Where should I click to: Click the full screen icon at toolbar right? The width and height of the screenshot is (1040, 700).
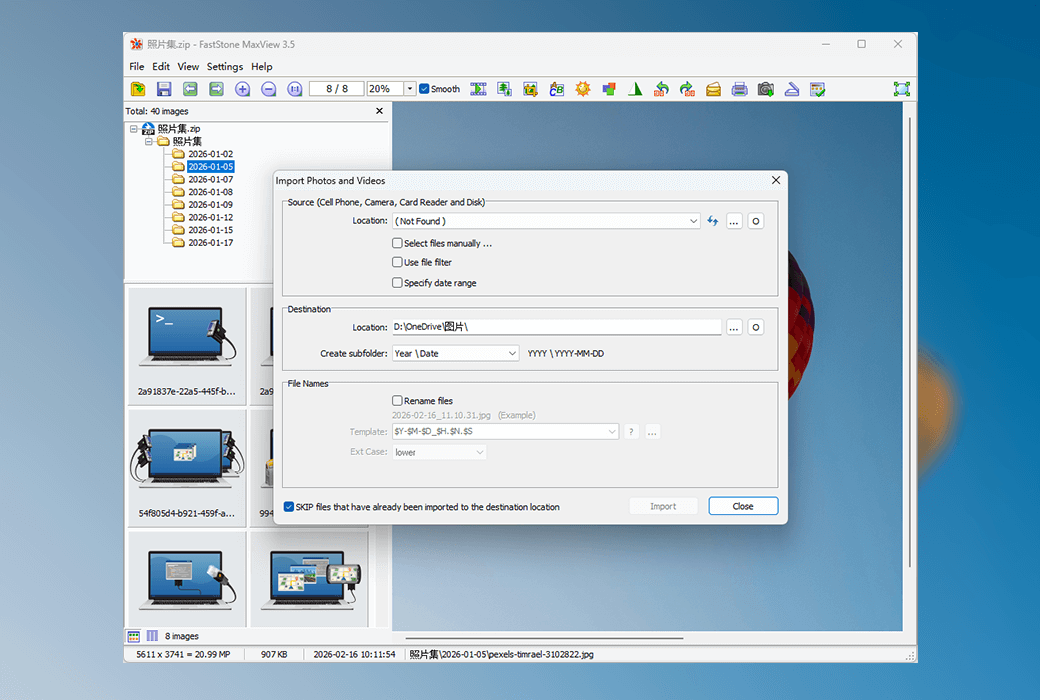coord(901,89)
